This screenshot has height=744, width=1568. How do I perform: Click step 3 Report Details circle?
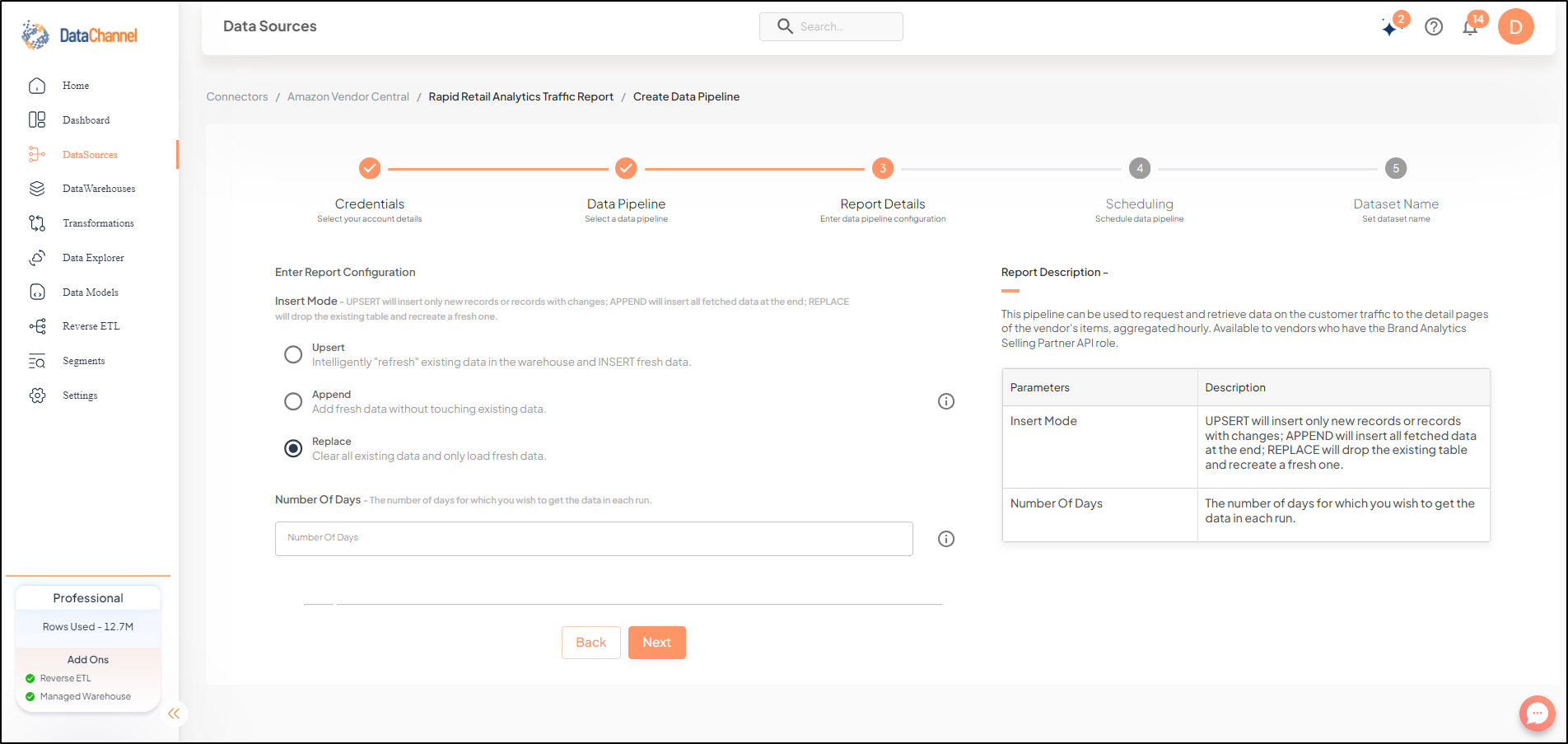883,168
